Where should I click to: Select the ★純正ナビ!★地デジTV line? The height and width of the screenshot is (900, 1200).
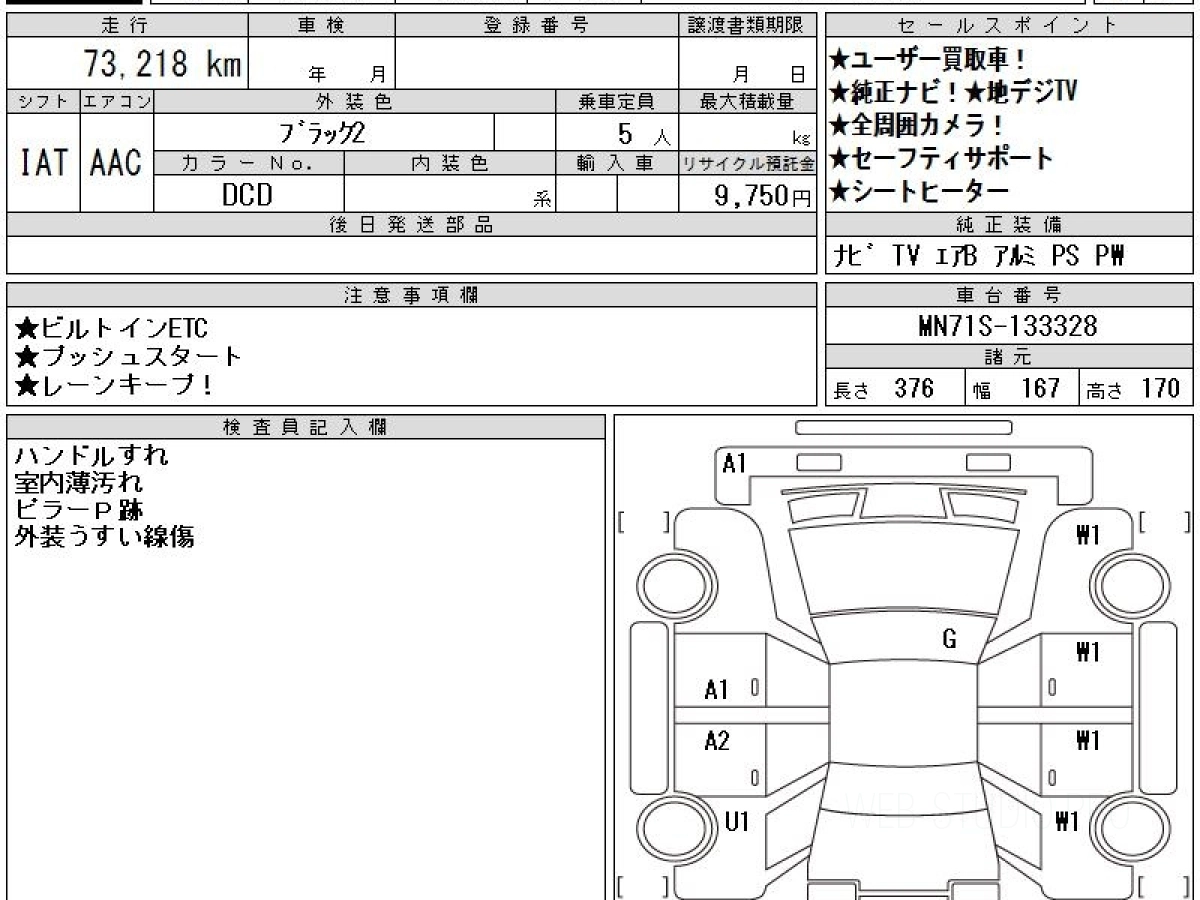[953, 92]
